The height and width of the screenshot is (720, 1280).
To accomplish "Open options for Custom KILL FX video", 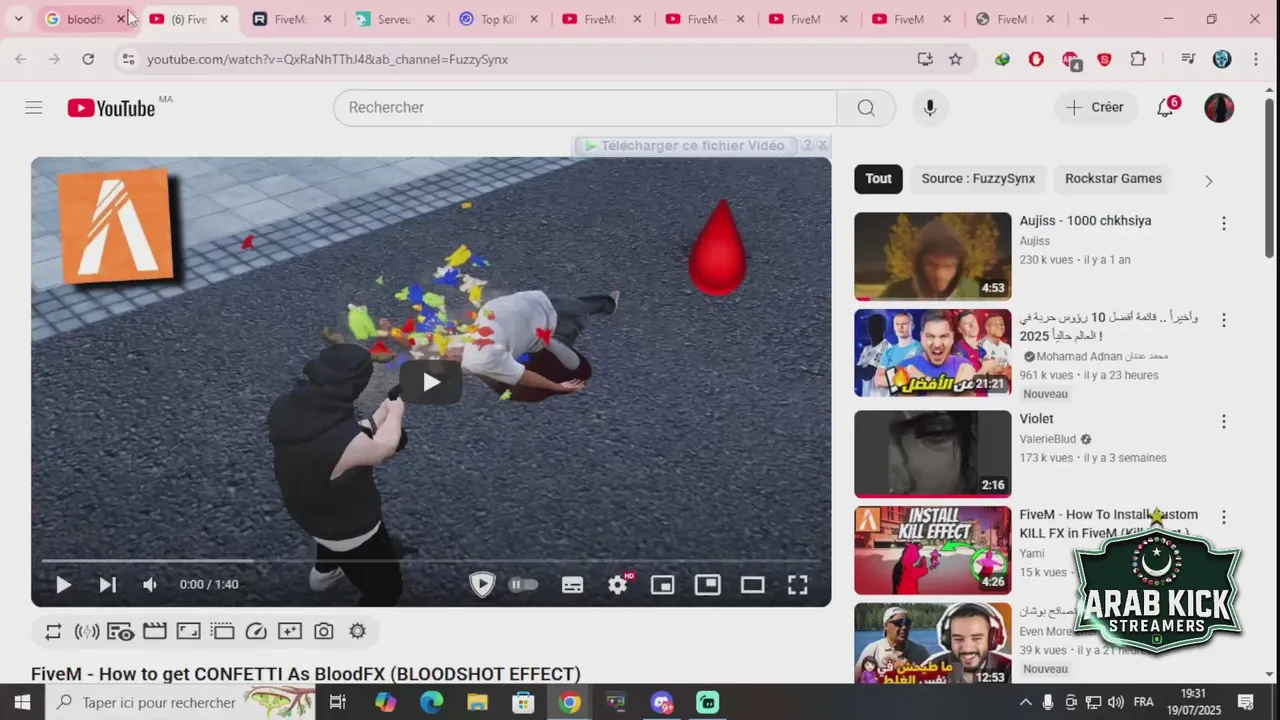I will pyautogui.click(x=1223, y=517).
